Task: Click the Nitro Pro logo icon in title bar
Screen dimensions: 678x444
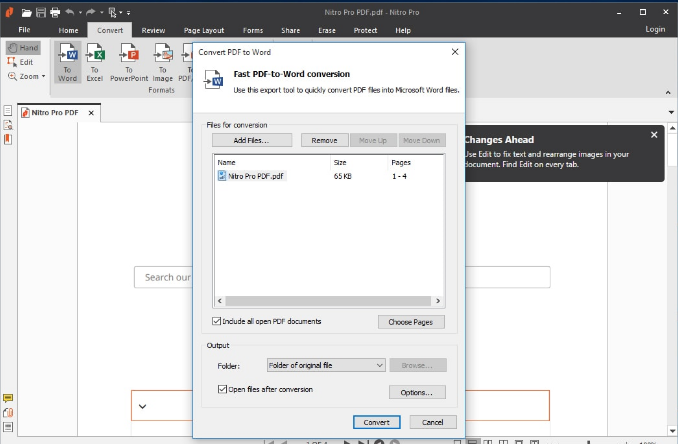Action: pyautogui.click(x=9, y=13)
